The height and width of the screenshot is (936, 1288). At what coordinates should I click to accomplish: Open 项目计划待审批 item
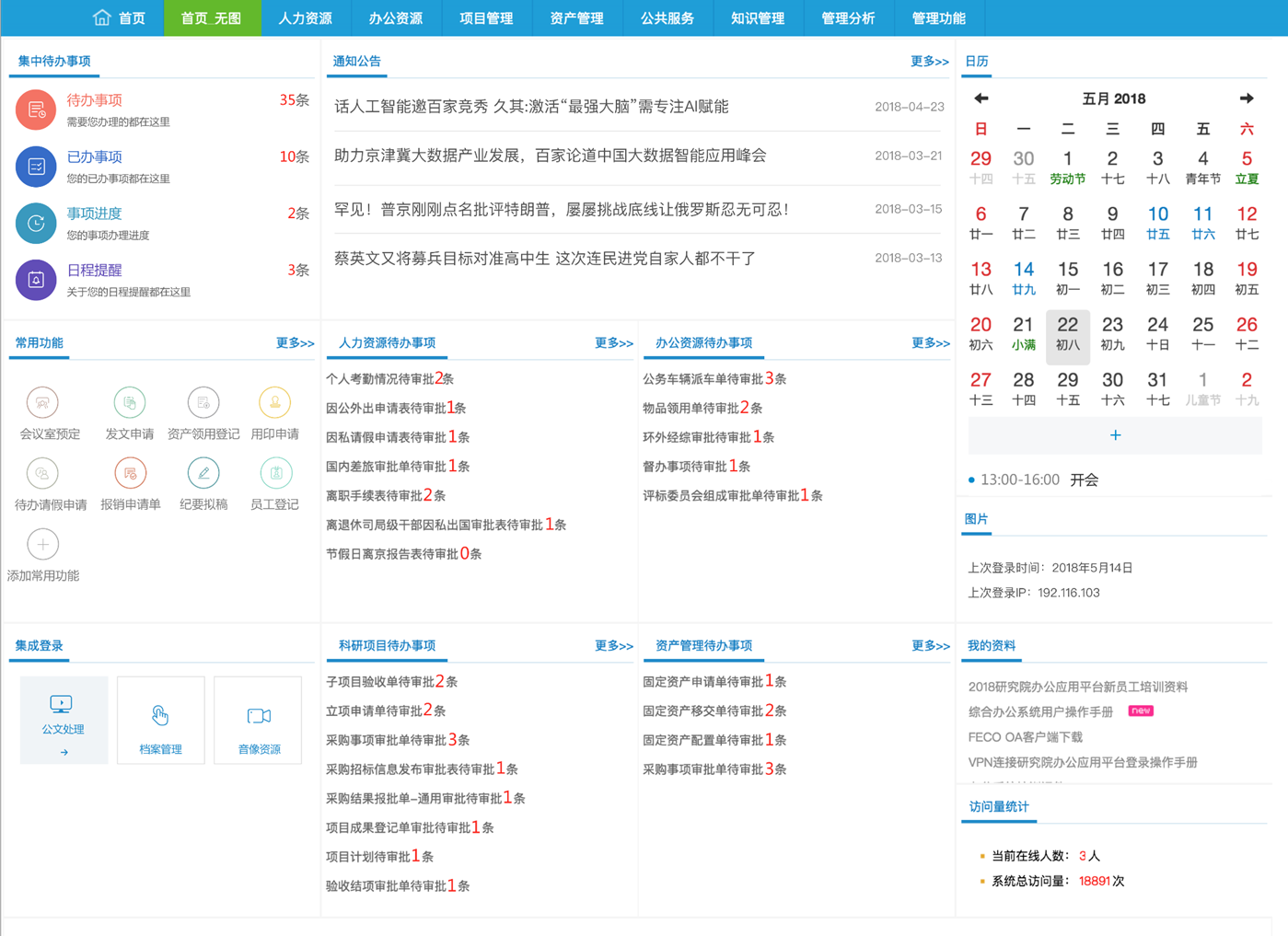coord(379,856)
